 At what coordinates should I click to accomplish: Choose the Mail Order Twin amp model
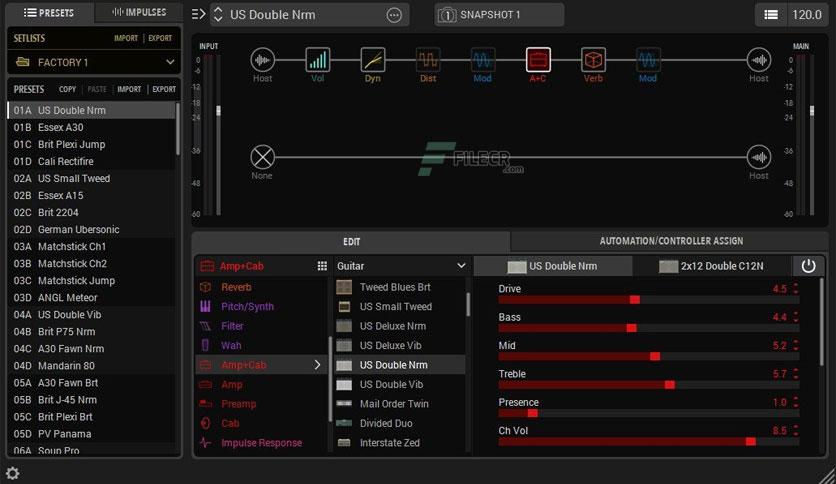[400, 404]
